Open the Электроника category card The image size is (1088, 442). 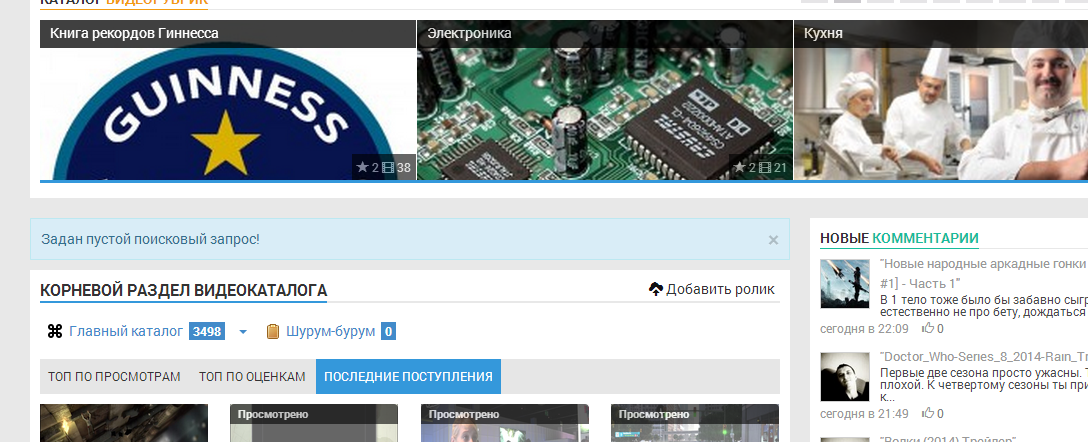pyautogui.click(x=604, y=100)
